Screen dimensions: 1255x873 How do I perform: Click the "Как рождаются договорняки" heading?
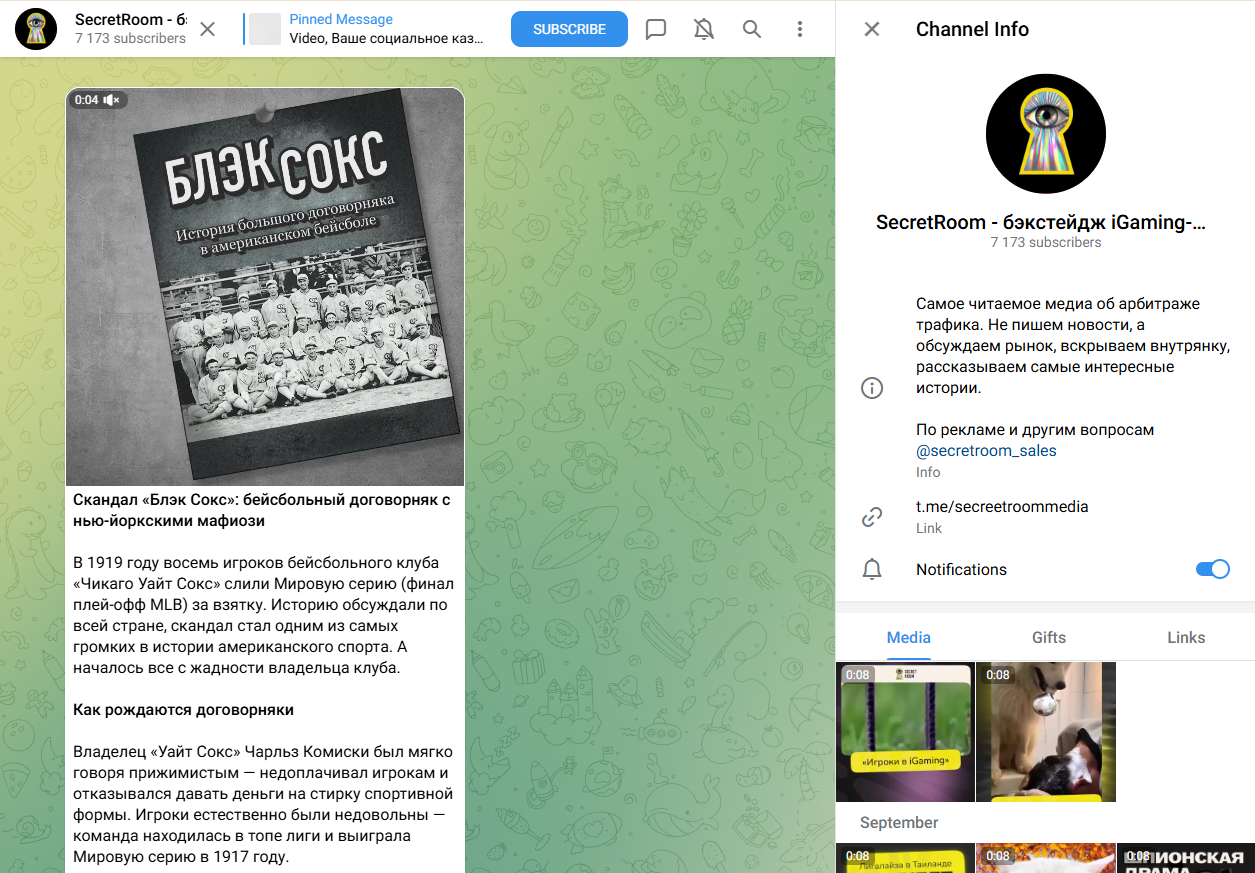point(183,710)
